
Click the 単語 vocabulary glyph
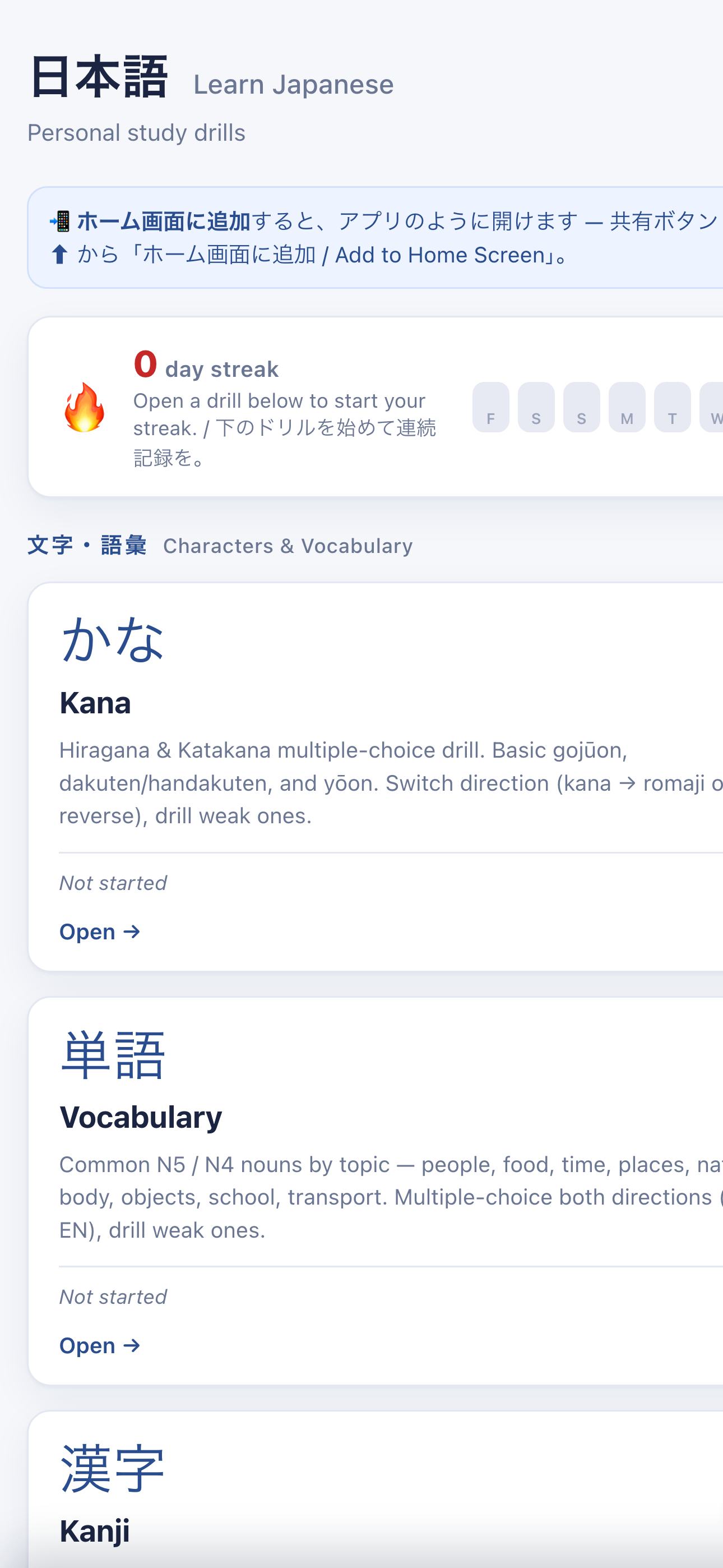click(x=113, y=1054)
